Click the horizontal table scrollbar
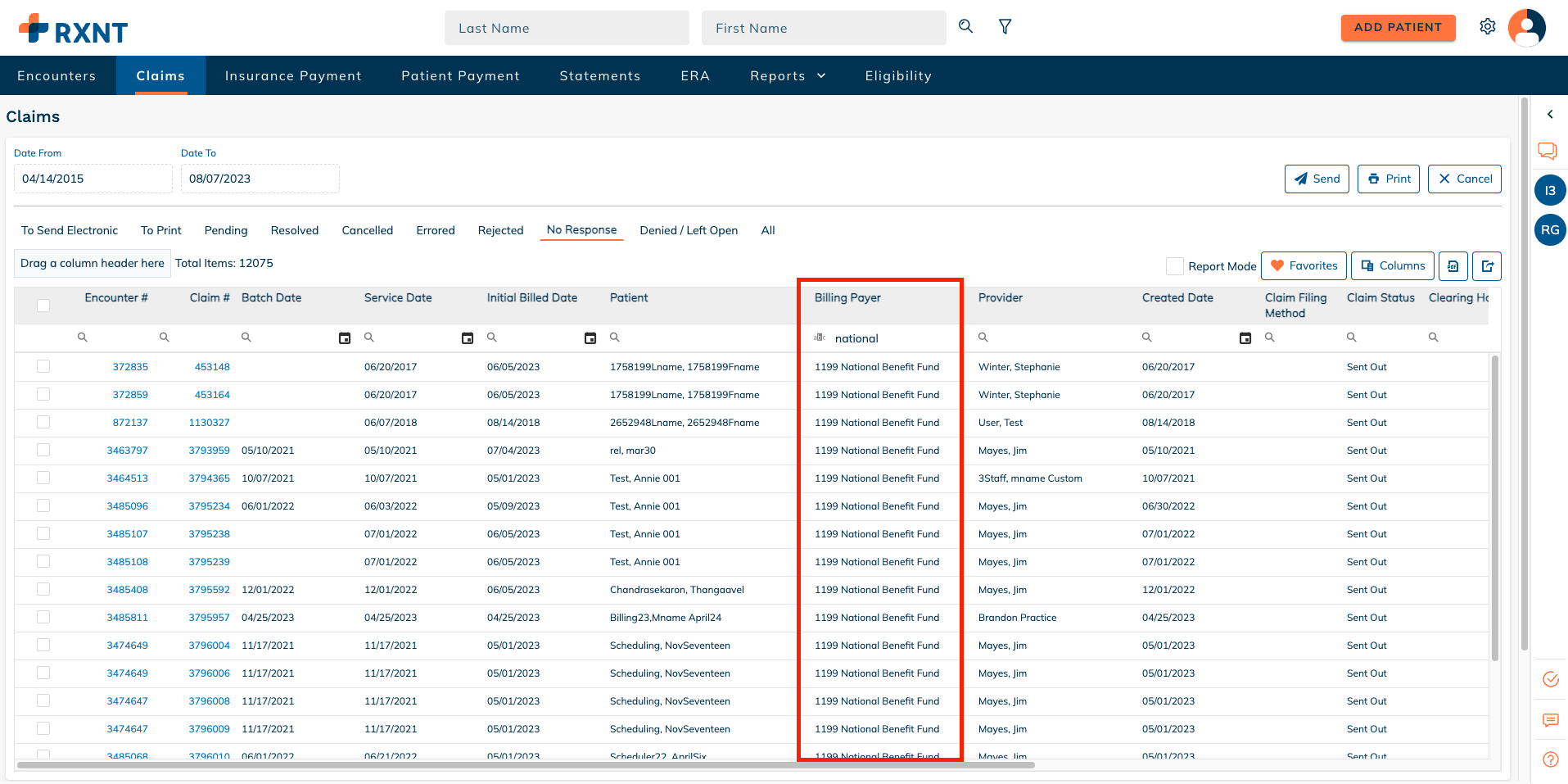1568x784 pixels. [526, 765]
